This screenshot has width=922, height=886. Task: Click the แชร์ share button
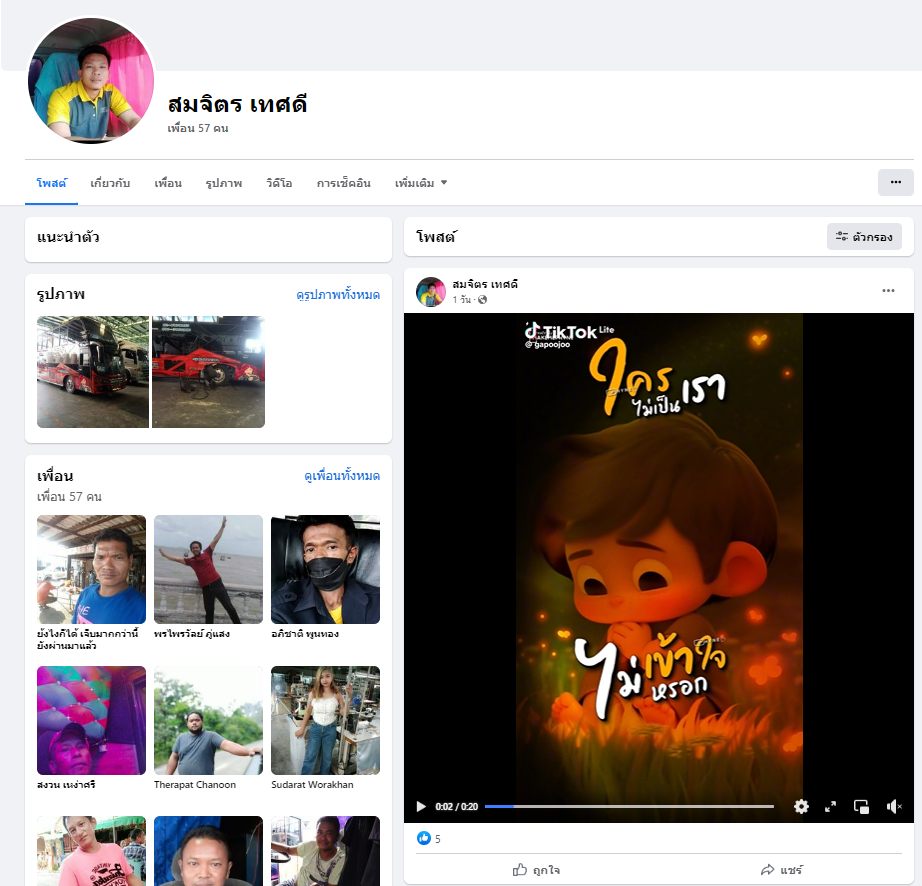[781, 870]
